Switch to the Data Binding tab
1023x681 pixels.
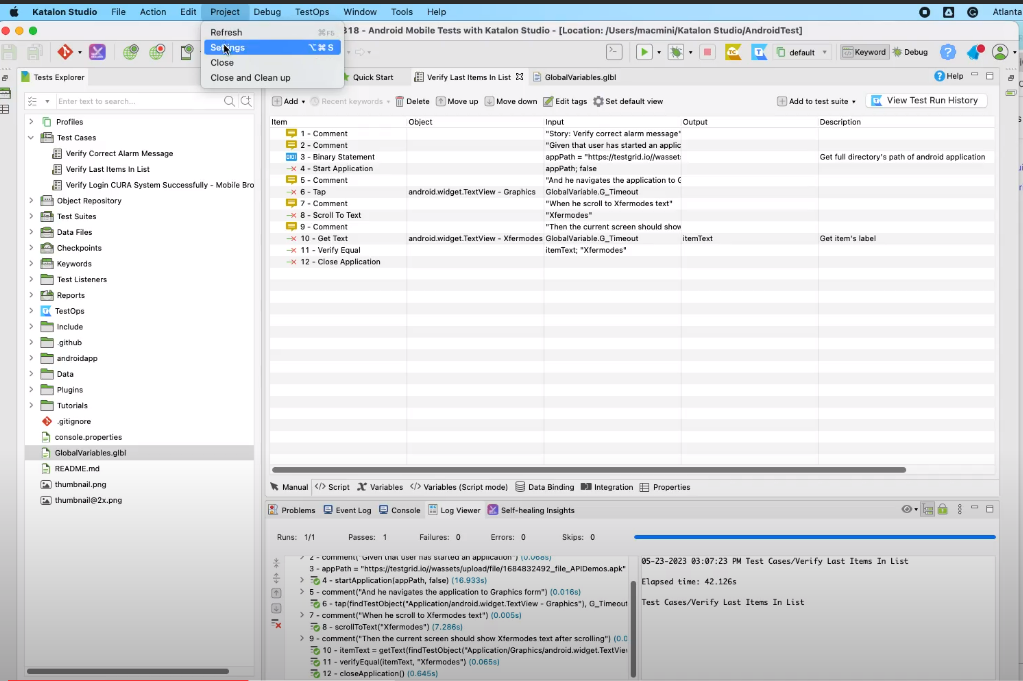pyautogui.click(x=545, y=487)
